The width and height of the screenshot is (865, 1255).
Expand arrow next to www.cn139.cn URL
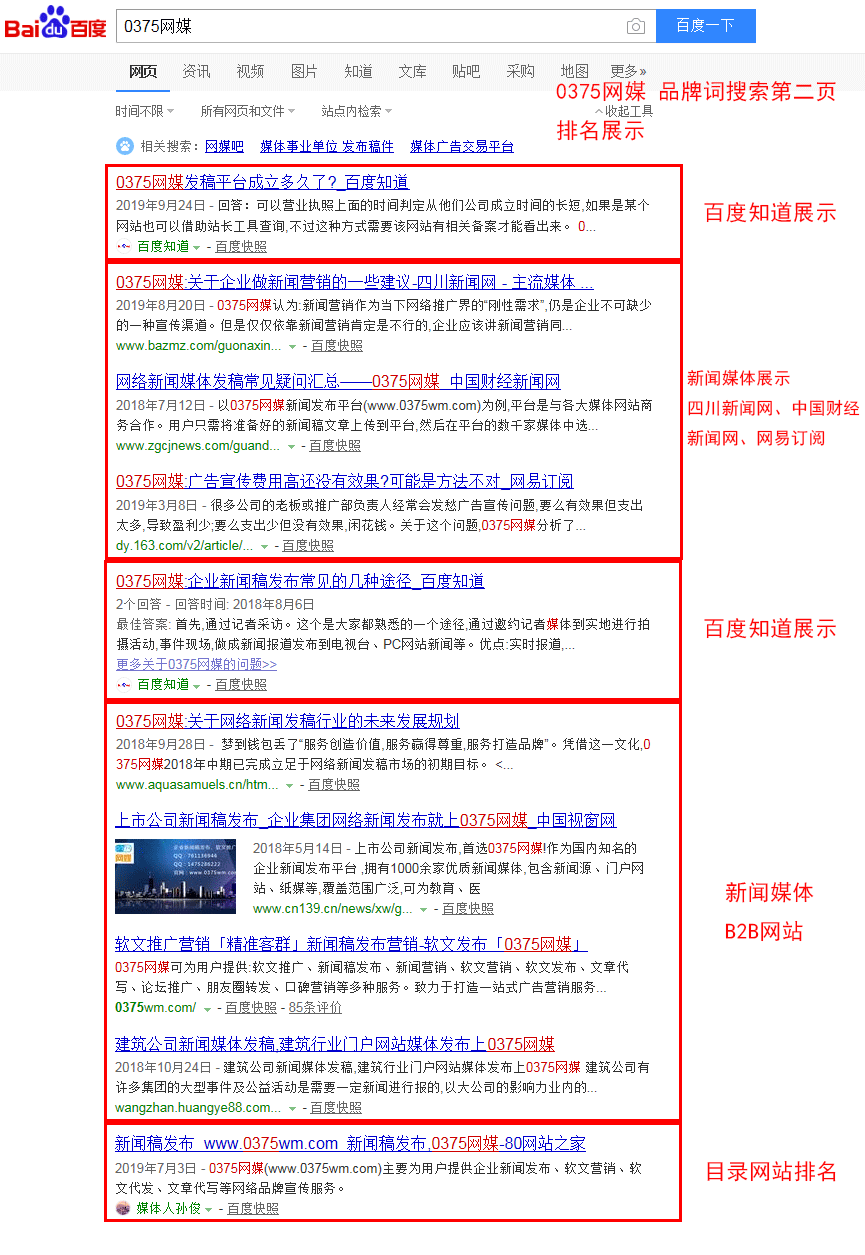pos(423,909)
